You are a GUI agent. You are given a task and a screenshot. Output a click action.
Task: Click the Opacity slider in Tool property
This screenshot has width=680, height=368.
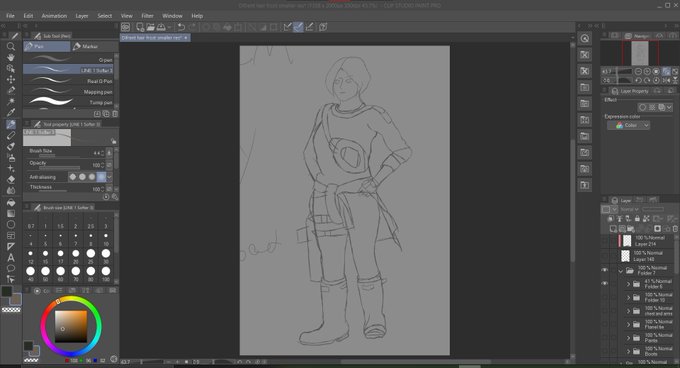(x=59, y=167)
